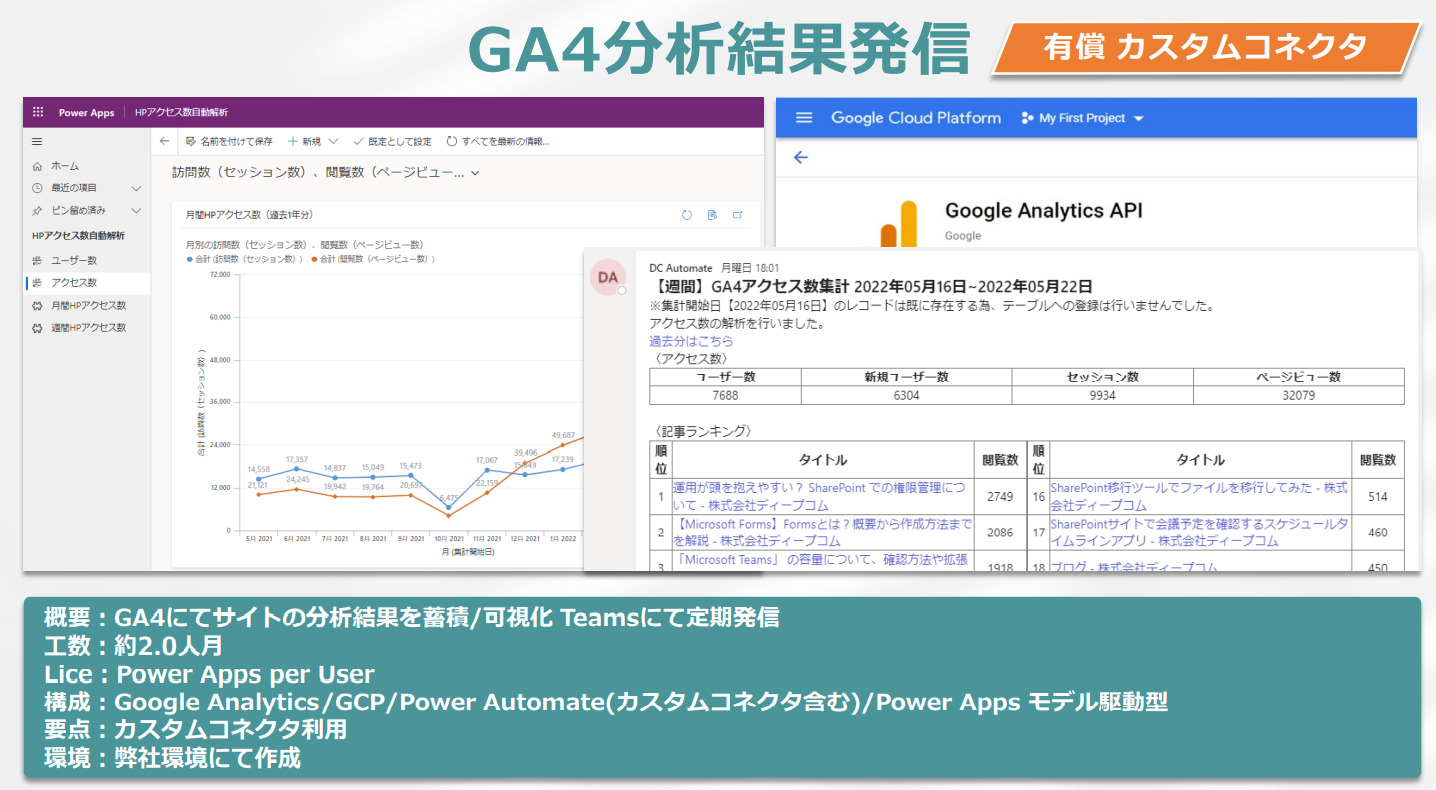Click the pin icon beside ピン留め済み
Screen dimensions: 1436x790
(37, 211)
